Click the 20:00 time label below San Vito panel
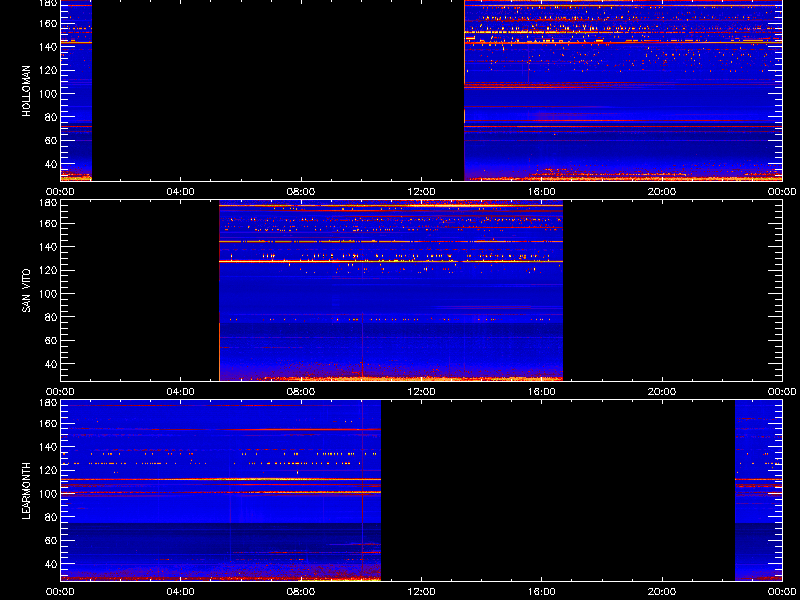 pos(662,392)
